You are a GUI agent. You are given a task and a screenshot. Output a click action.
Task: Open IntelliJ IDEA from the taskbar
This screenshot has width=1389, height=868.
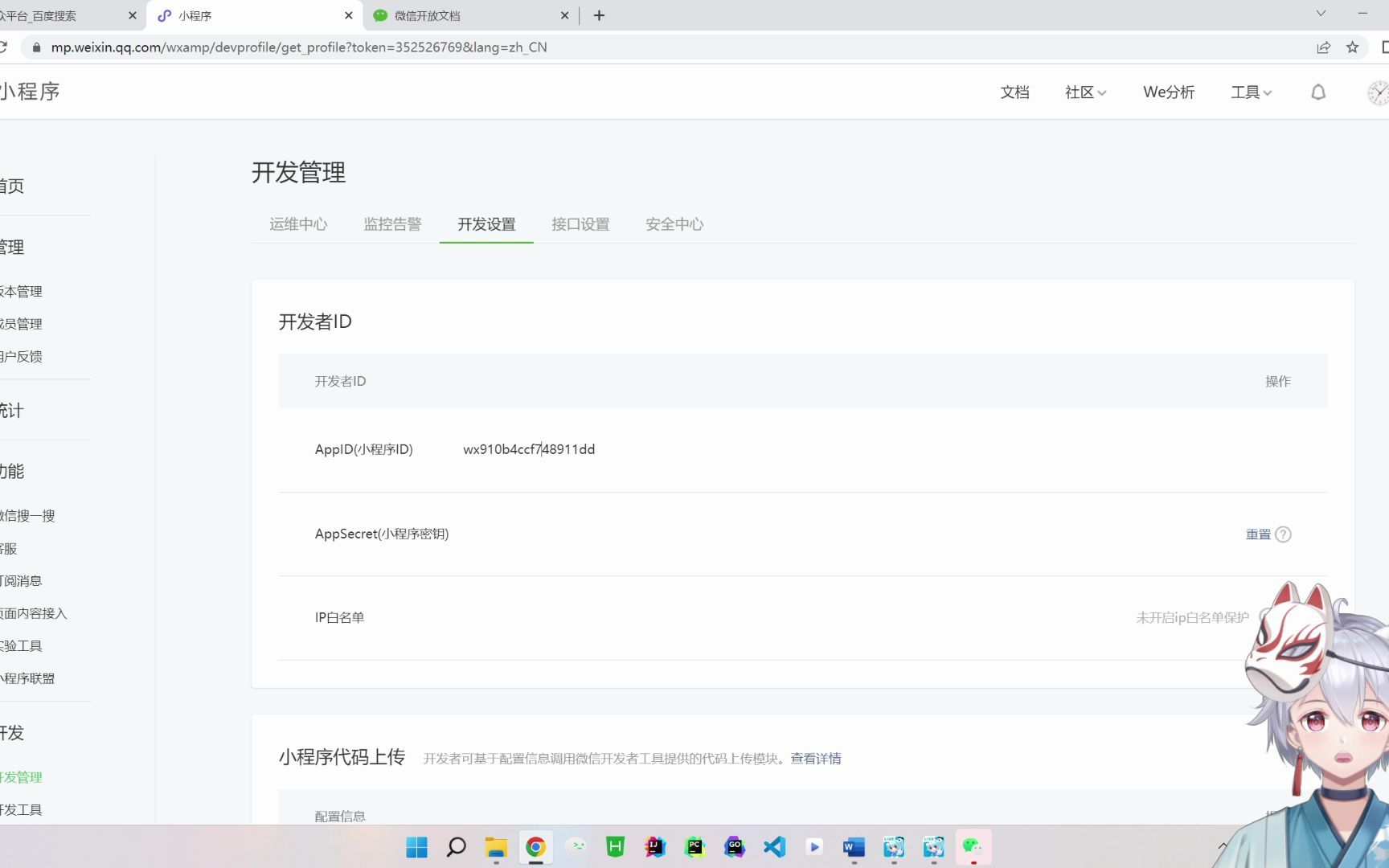[x=655, y=846]
